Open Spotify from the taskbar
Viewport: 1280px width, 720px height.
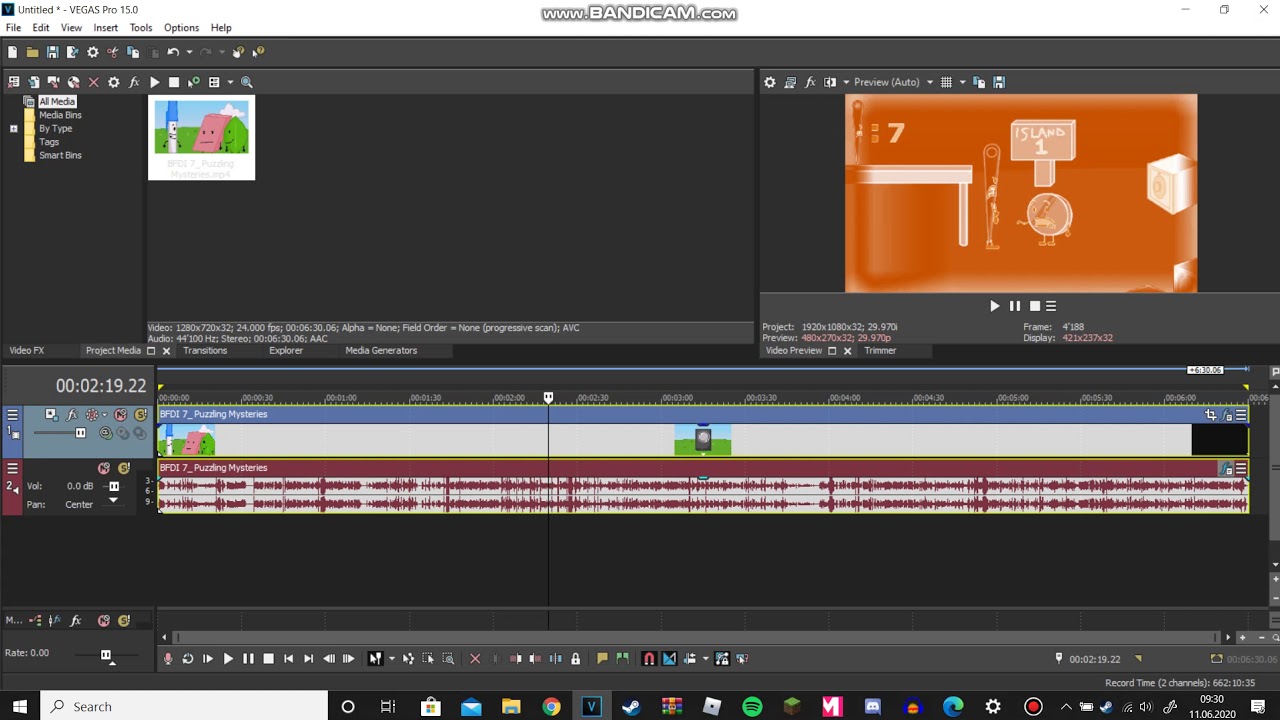point(752,707)
